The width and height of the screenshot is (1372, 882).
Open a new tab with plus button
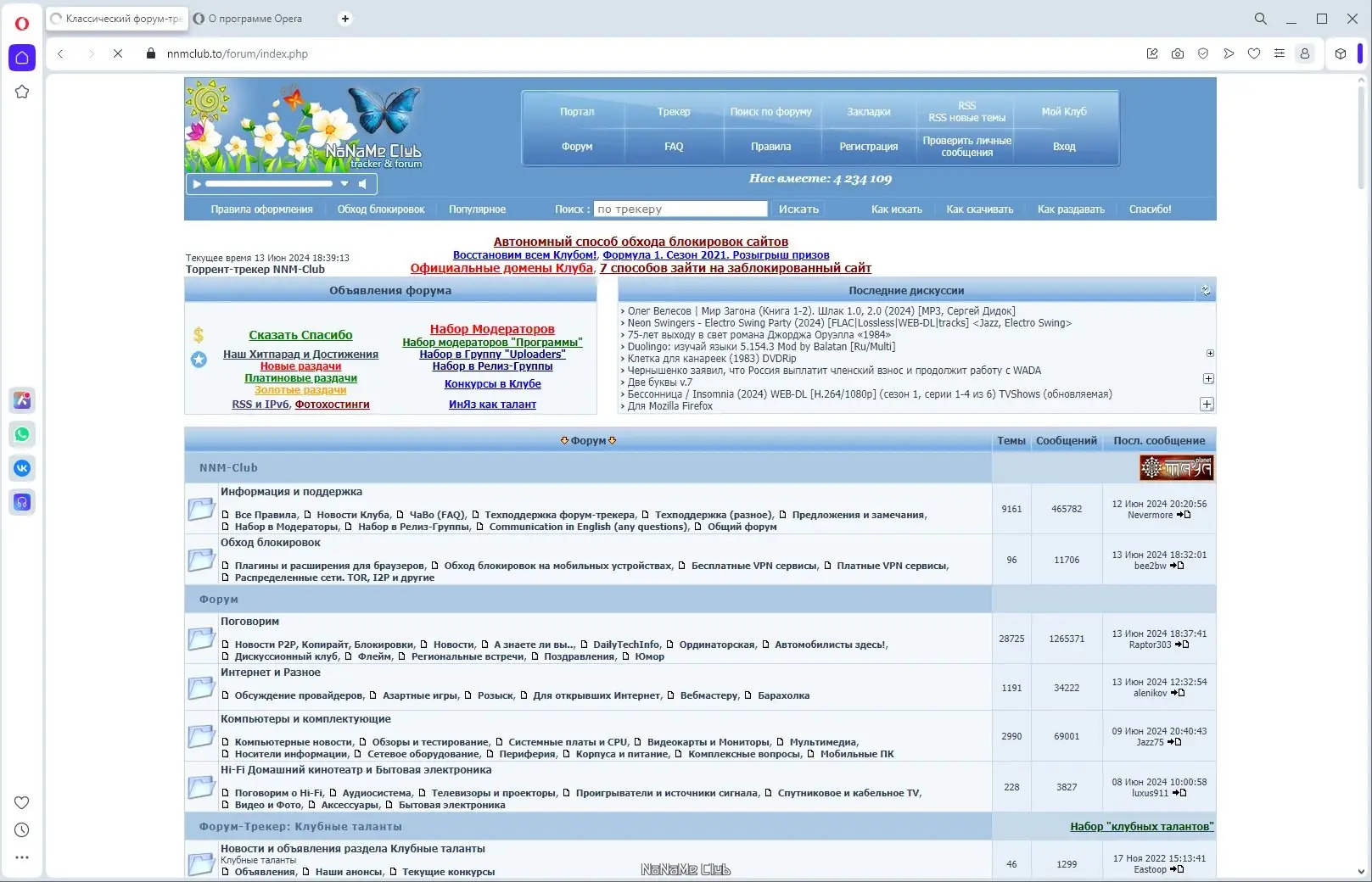[345, 19]
